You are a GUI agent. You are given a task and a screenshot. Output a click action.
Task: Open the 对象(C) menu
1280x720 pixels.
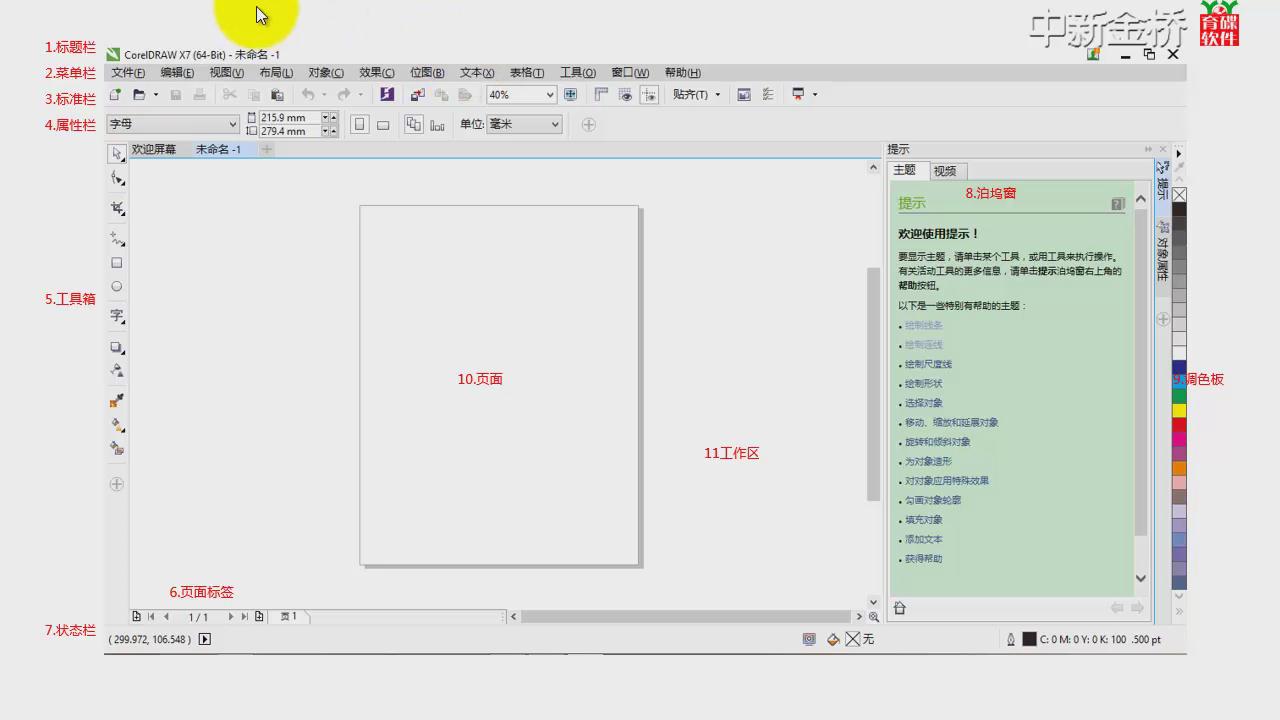pos(326,73)
